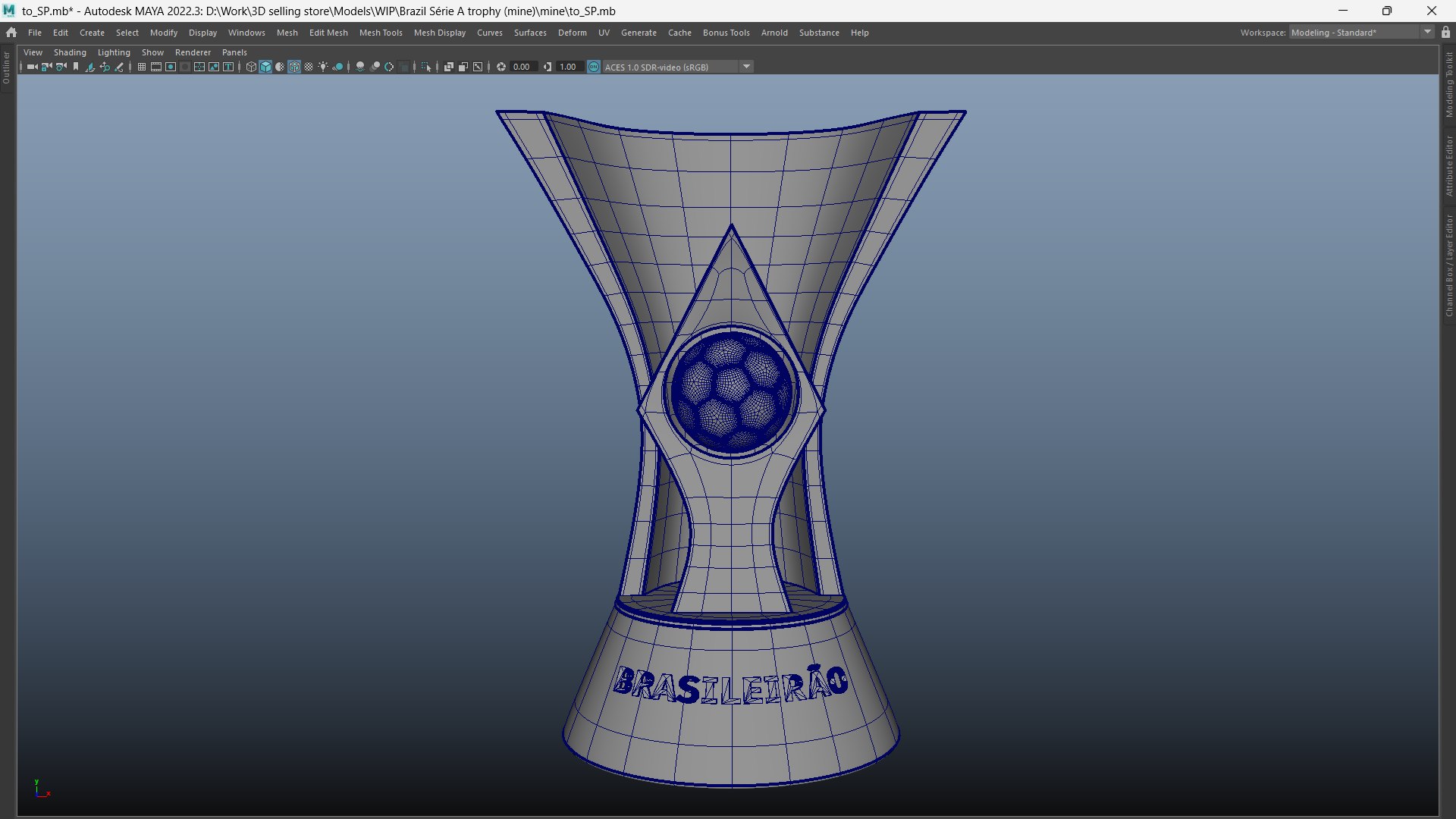The width and height of the screenshot is (1456, 819).
Task: Toggle Use All Lights
Action: click(x=323, y=67)
